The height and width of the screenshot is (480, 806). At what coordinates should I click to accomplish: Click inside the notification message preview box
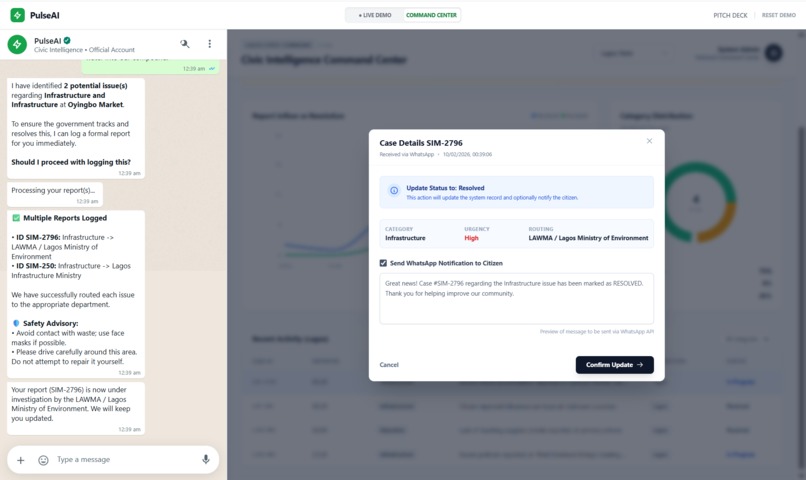click(517, 299)
